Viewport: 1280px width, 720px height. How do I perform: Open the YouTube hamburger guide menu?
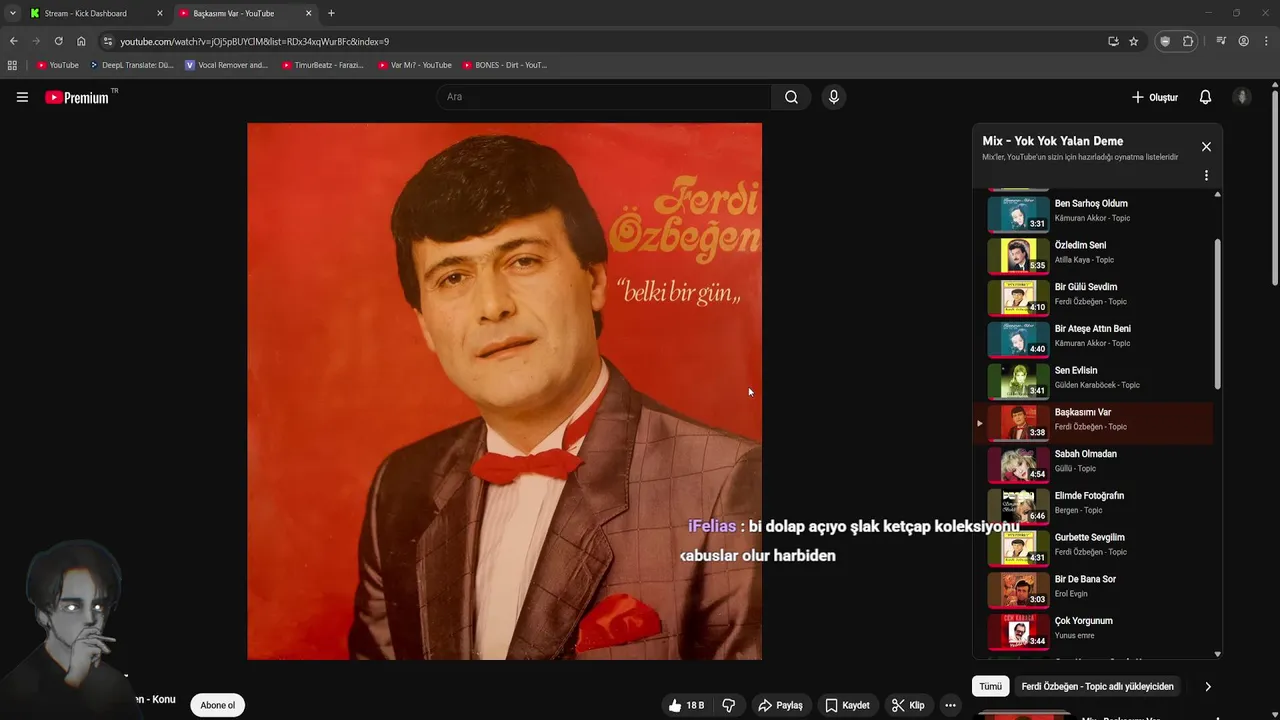(22, 97)
